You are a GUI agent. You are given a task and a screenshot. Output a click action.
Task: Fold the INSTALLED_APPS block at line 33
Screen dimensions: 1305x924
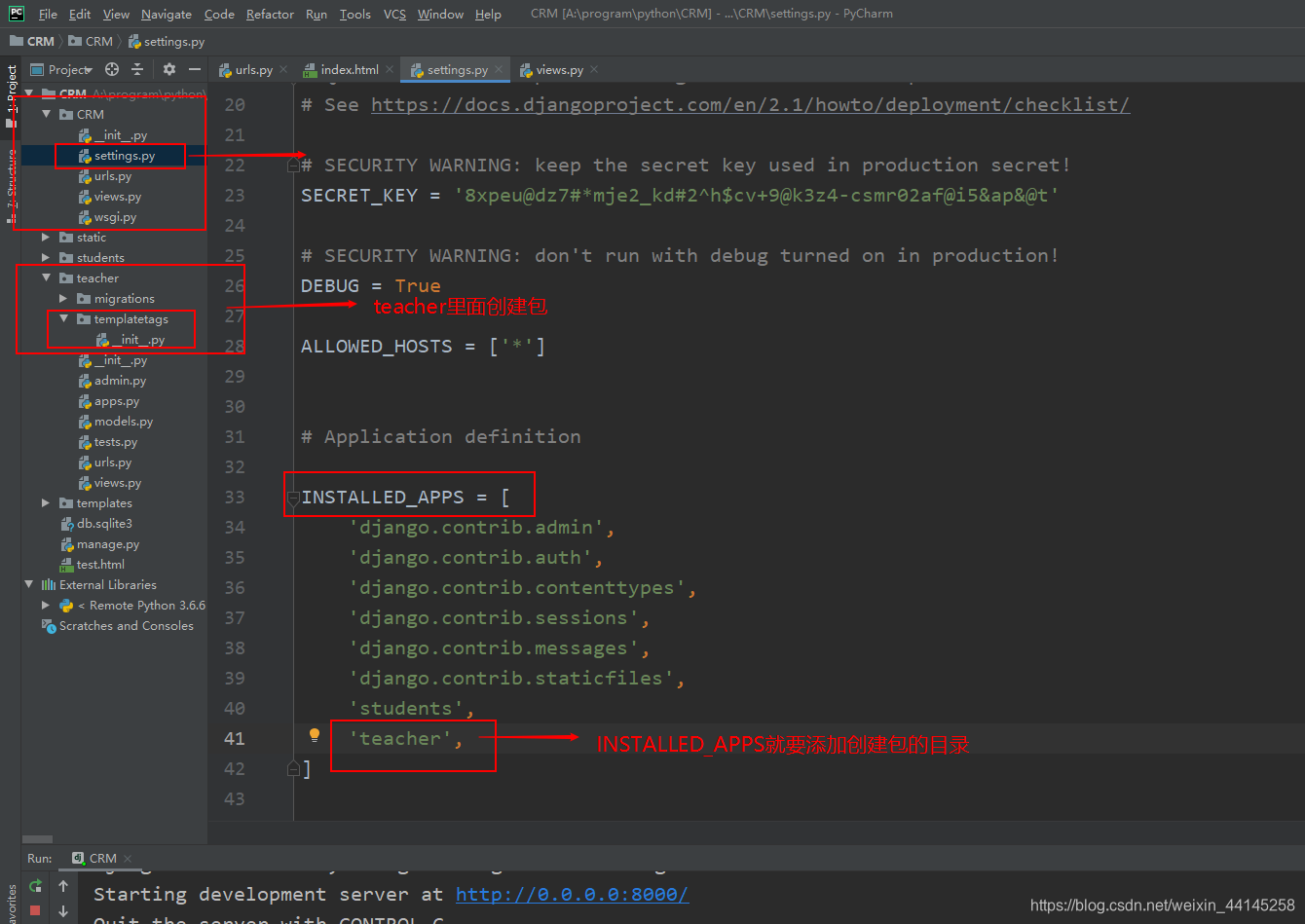[x=293, y=498]
